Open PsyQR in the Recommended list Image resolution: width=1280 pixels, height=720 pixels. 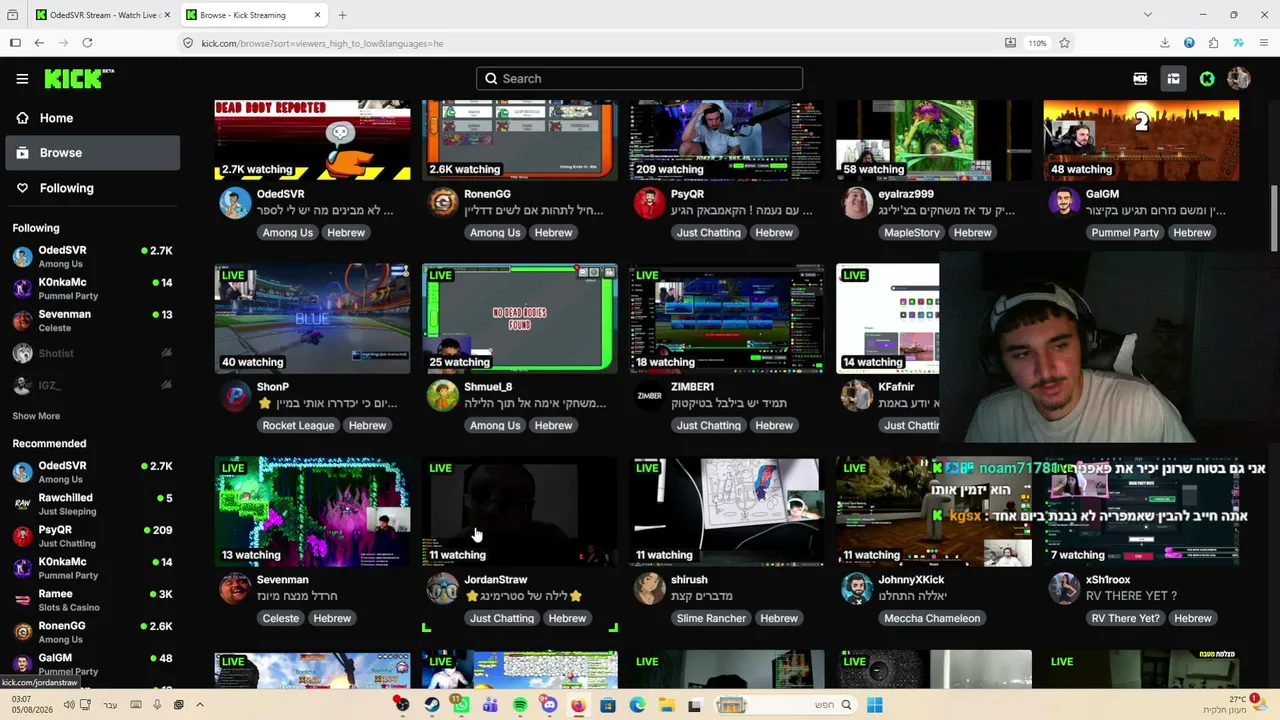tap(92, 536)
